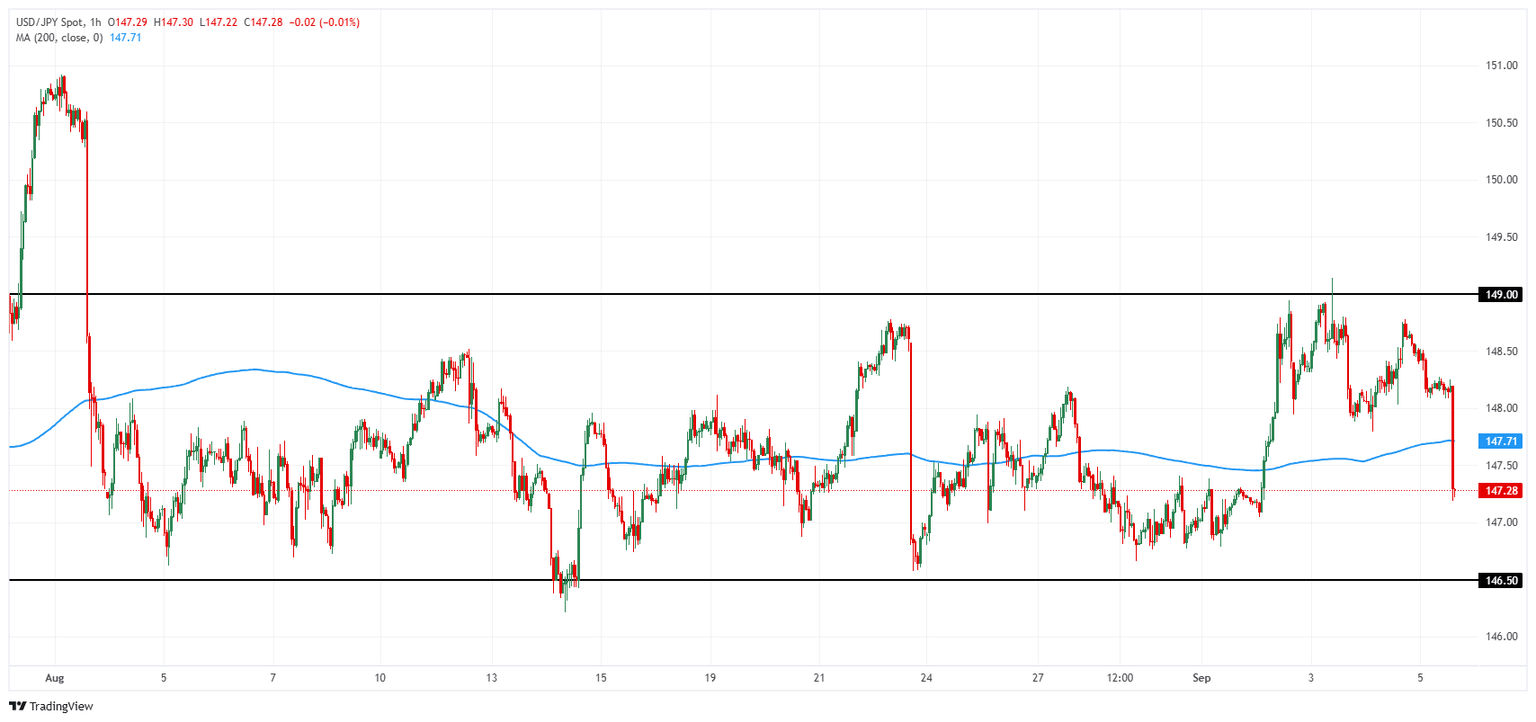The height and width of the screenshot is (722, 1536).
Task: Click the TradingView wordmark link
Action: (62, 705)
